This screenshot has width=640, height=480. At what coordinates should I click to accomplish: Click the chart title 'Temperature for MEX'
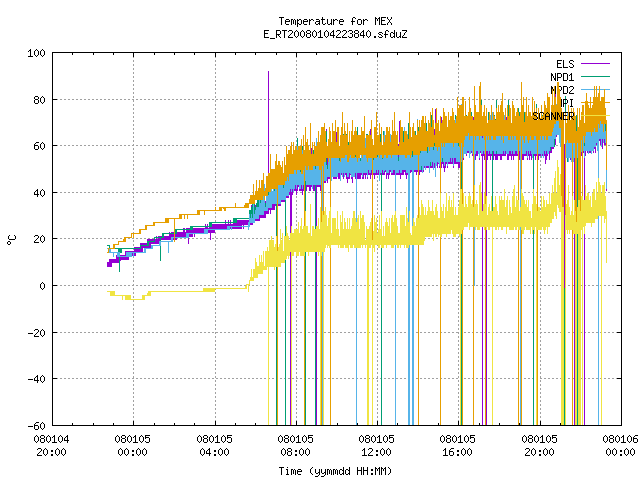pos(335,21)
